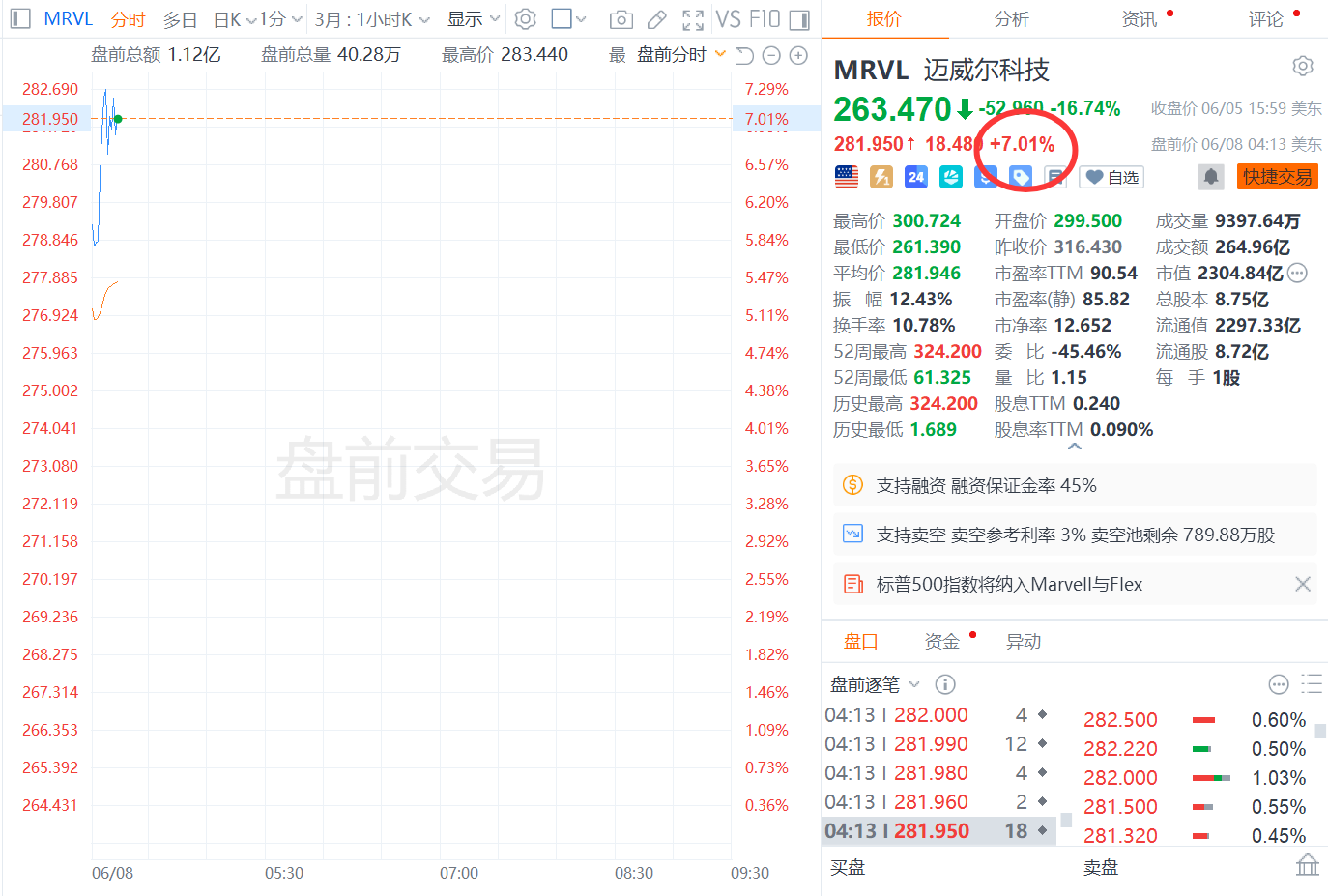
Task: Click the teal badge icon beside 24
Action: [951, 177]
